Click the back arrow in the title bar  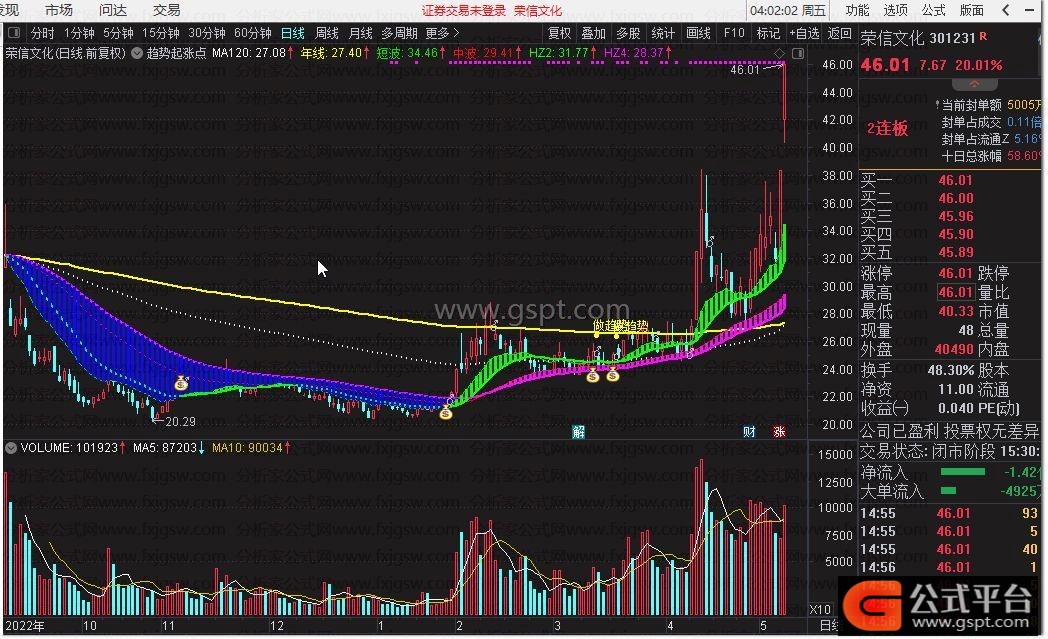pos(1006,10)
